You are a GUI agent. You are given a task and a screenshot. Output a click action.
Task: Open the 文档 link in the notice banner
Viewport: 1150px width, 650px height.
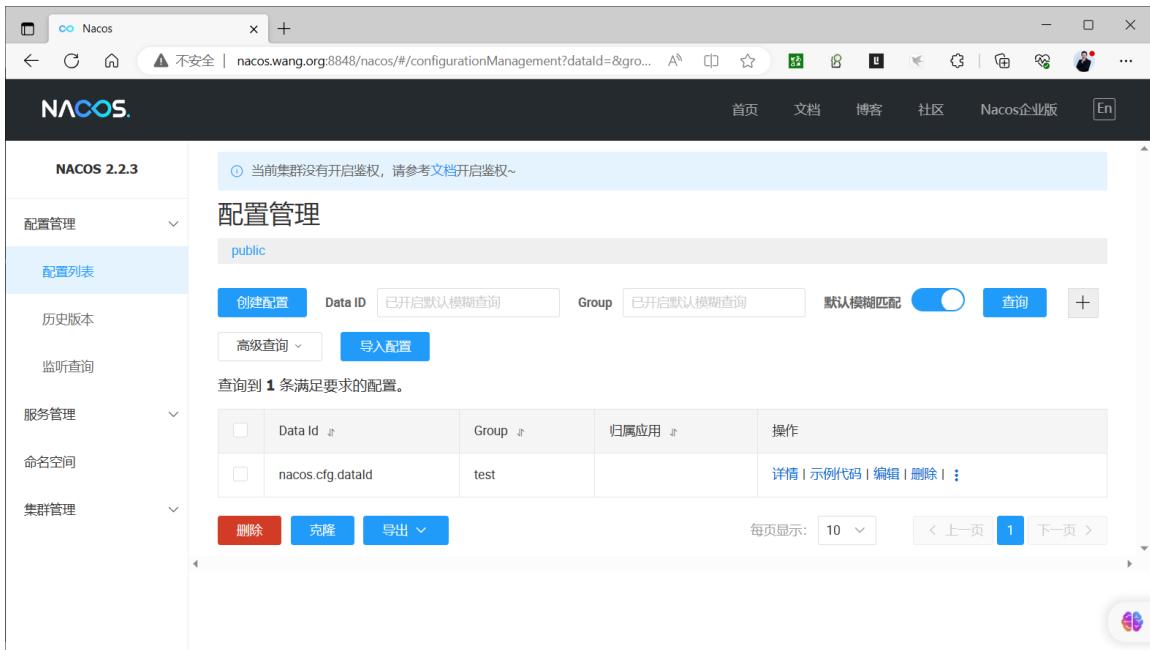pos(443,171)
